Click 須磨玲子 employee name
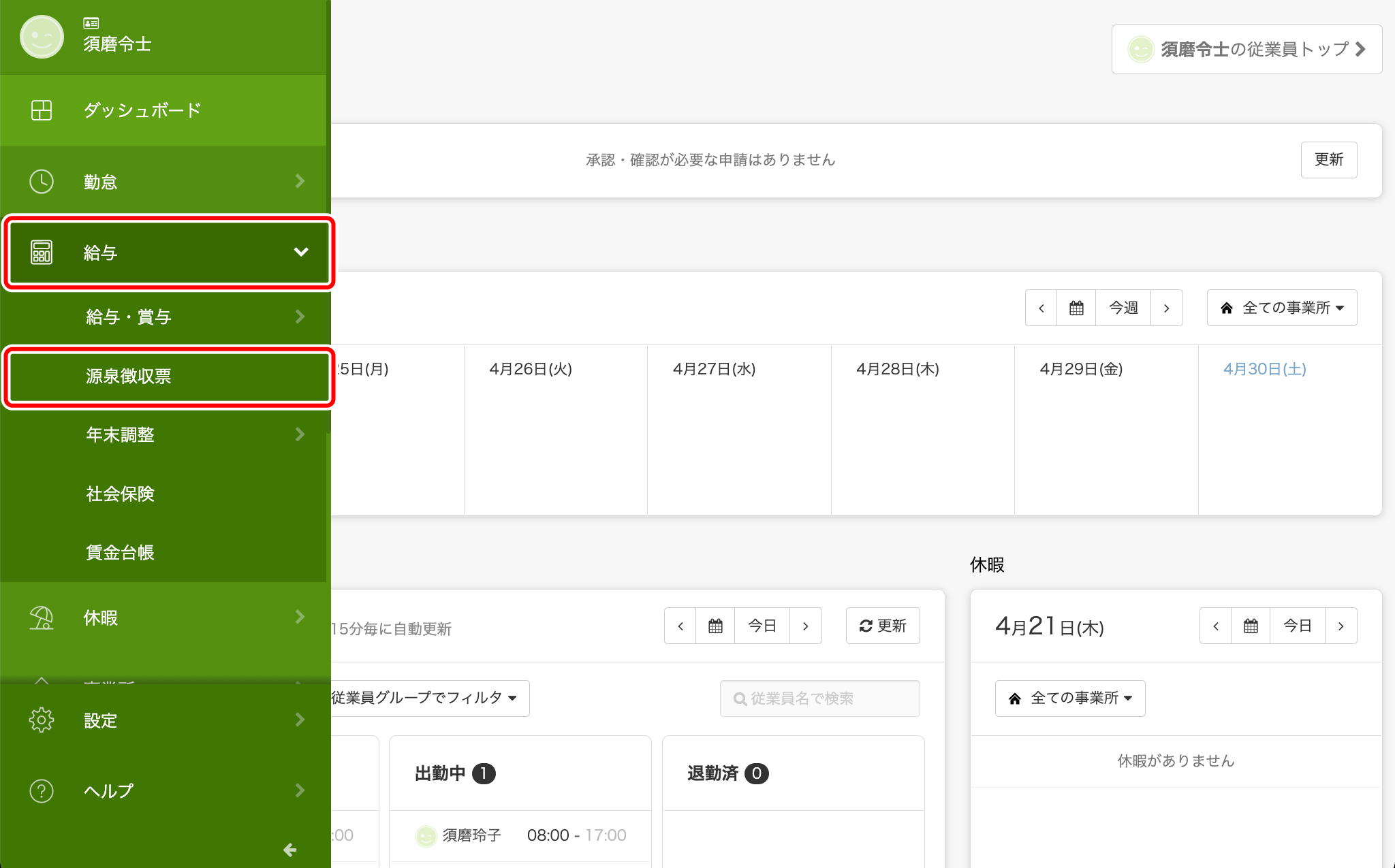Image resolution: width=1395 pixels, height=868 pixels. click(x=472, y=835)
